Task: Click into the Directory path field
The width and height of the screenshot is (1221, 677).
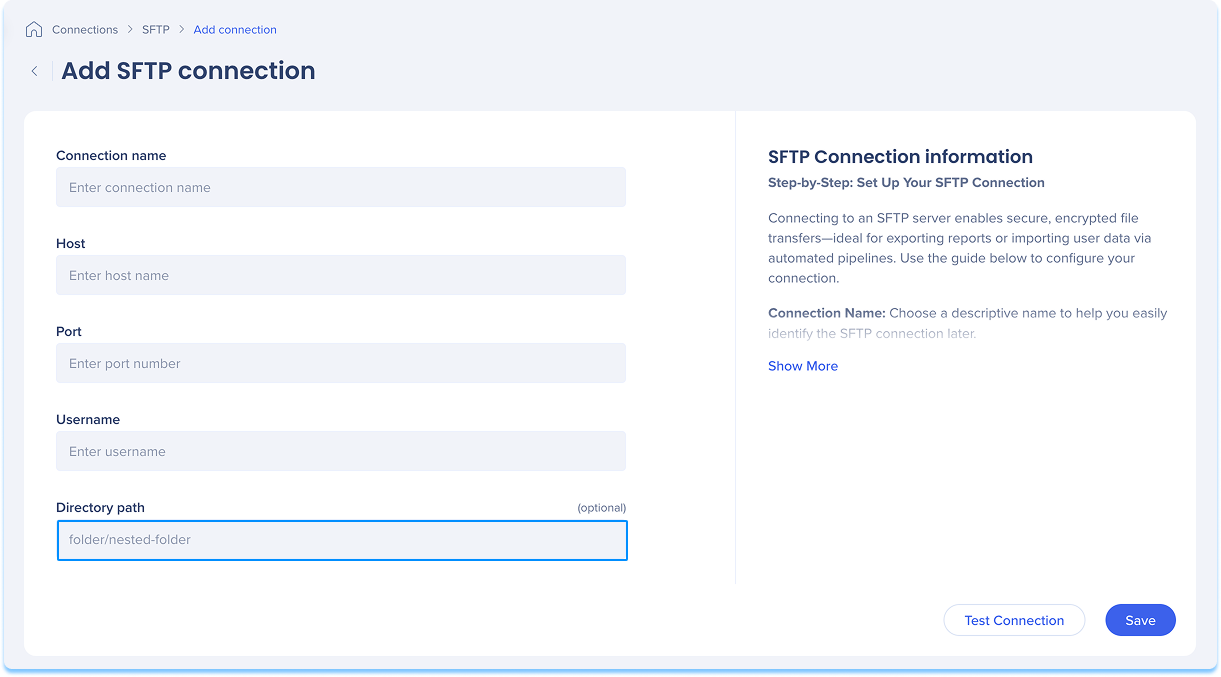Action: point(342,540)
